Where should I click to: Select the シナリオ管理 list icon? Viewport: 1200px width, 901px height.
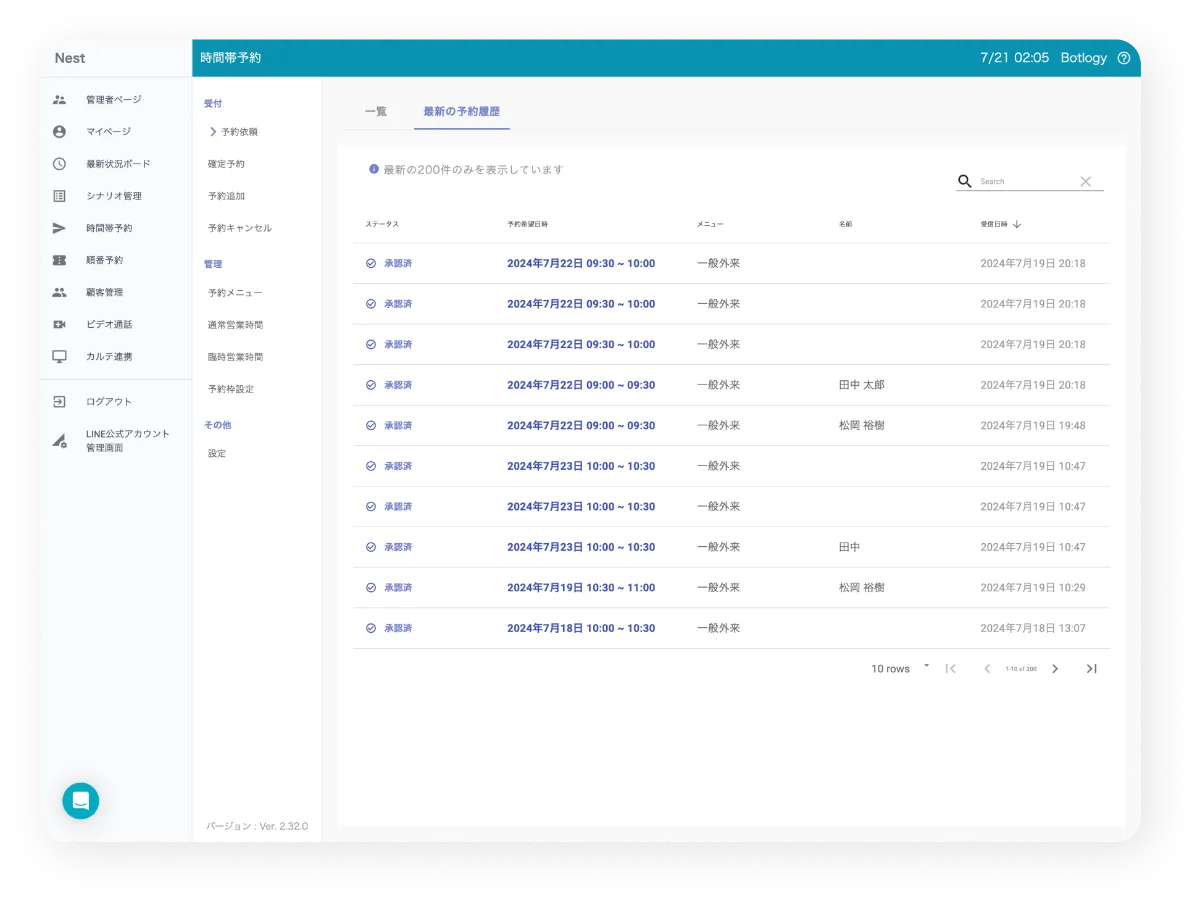tap(59, 196)
